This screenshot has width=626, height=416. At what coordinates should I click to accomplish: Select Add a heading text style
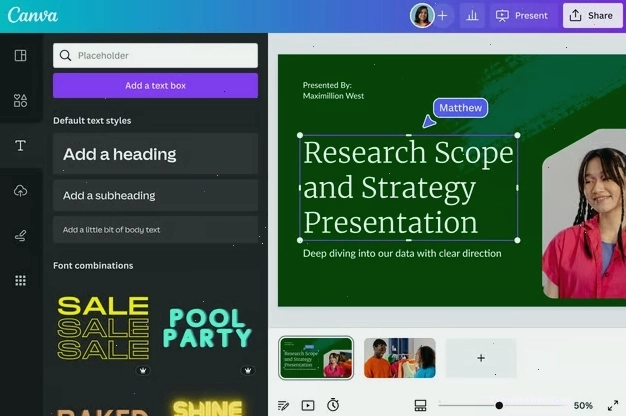click(x=155, y=154)
